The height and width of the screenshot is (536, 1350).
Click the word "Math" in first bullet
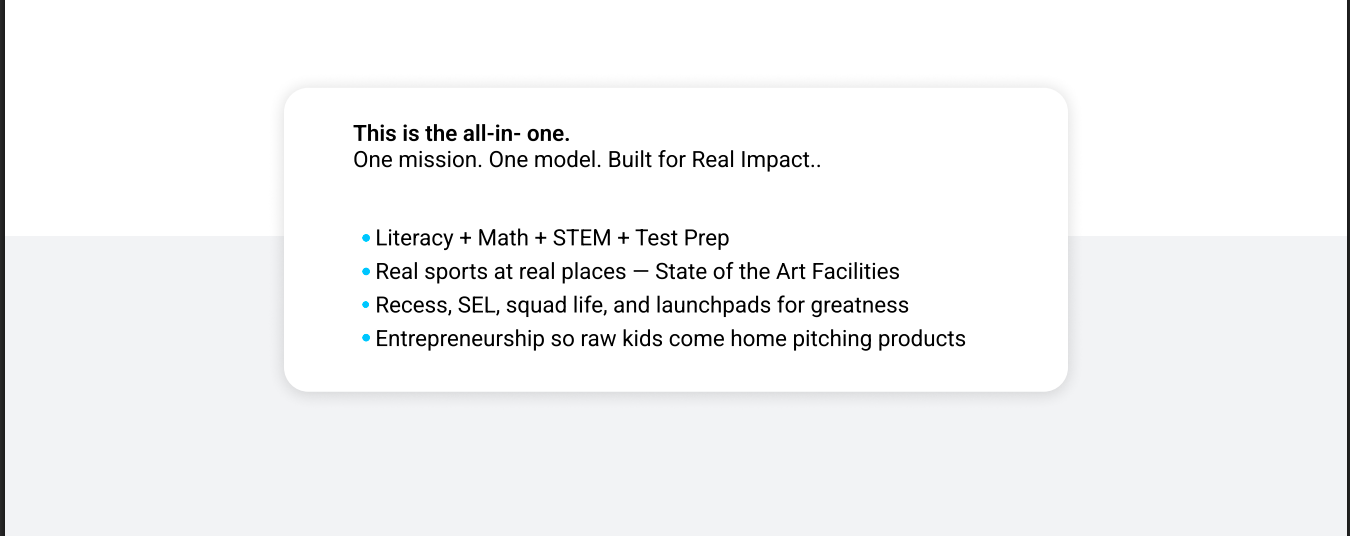503,239
